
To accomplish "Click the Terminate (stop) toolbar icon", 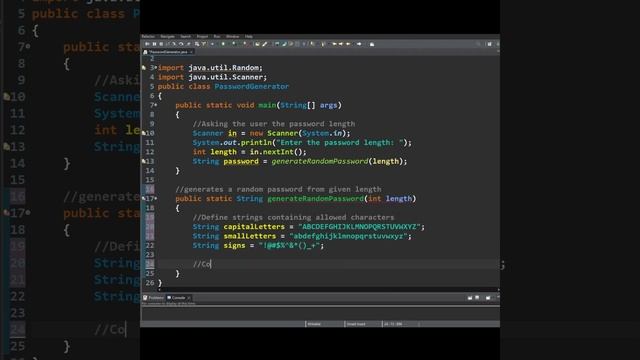I will point(161,44).
